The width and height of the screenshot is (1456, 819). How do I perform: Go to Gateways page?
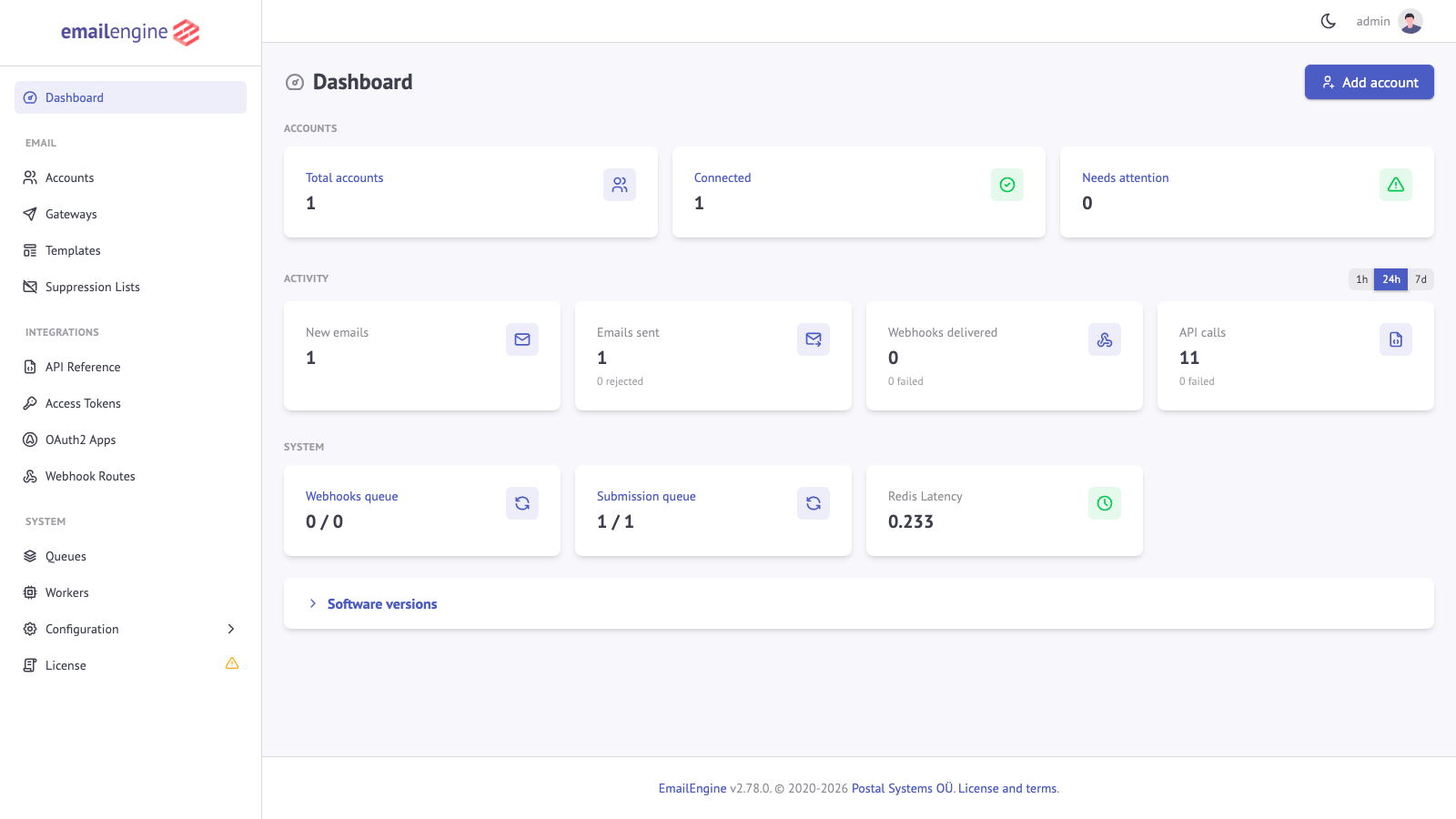[130, 214]
